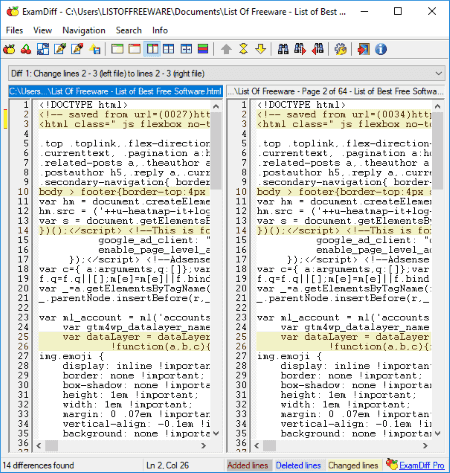
Task: Click line 25 'var dataLayer' in left pane
Action: [x=124, y=337]
